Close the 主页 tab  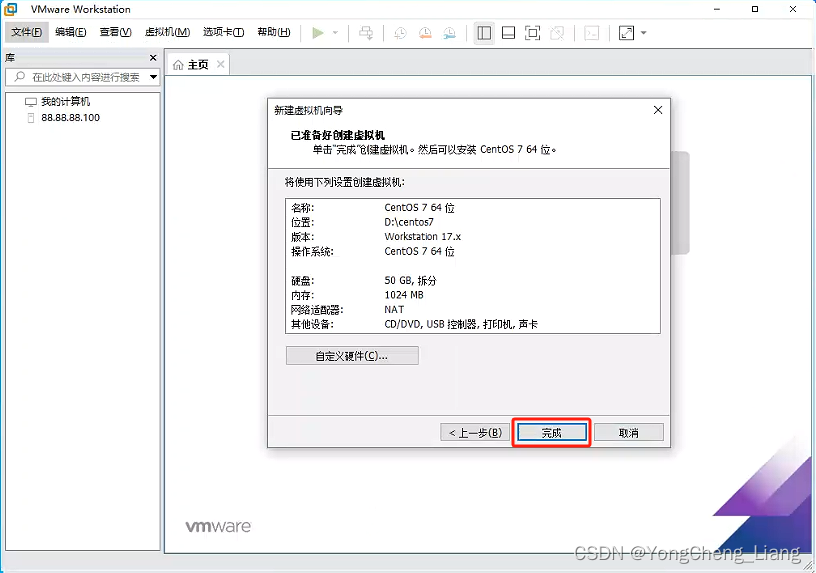coord(221,64)
